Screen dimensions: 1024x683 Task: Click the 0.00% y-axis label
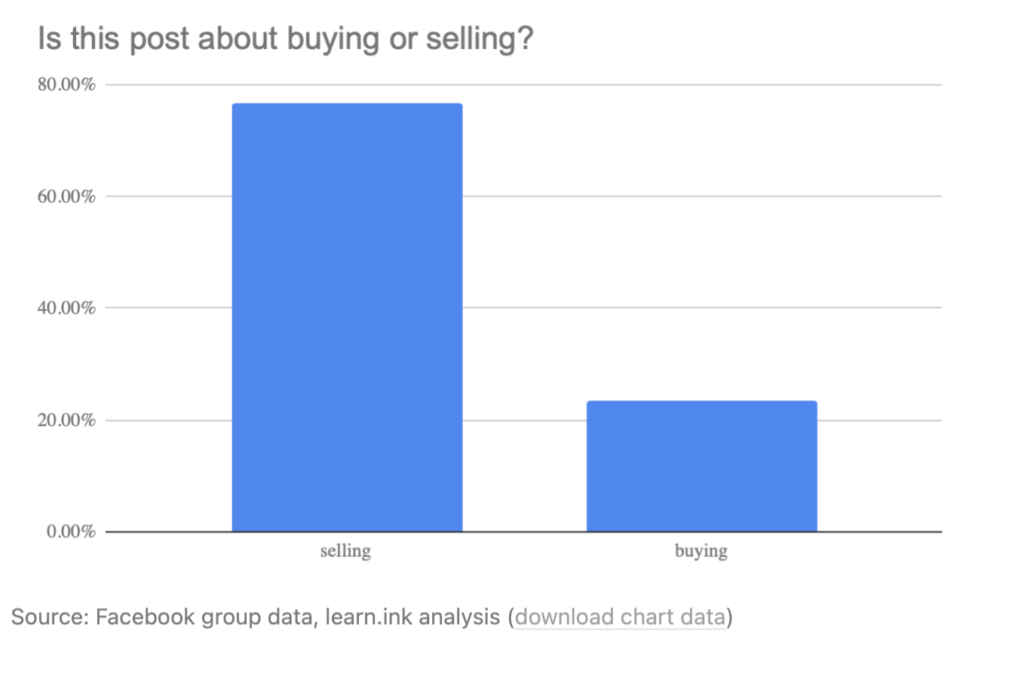pyautogui.click(x=71, y=532)
